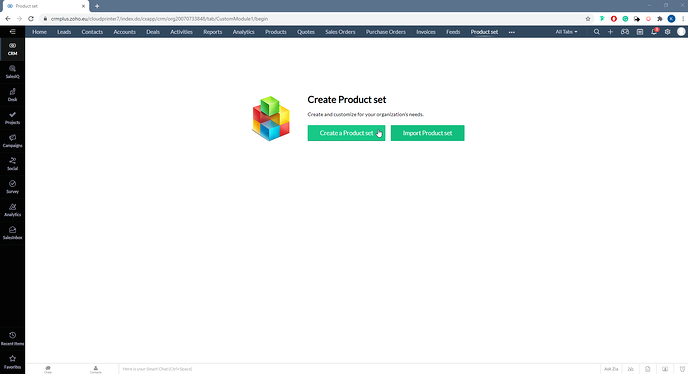688x374 pixels.
Task: Open the Products tab
Action: tap(276, 32)
